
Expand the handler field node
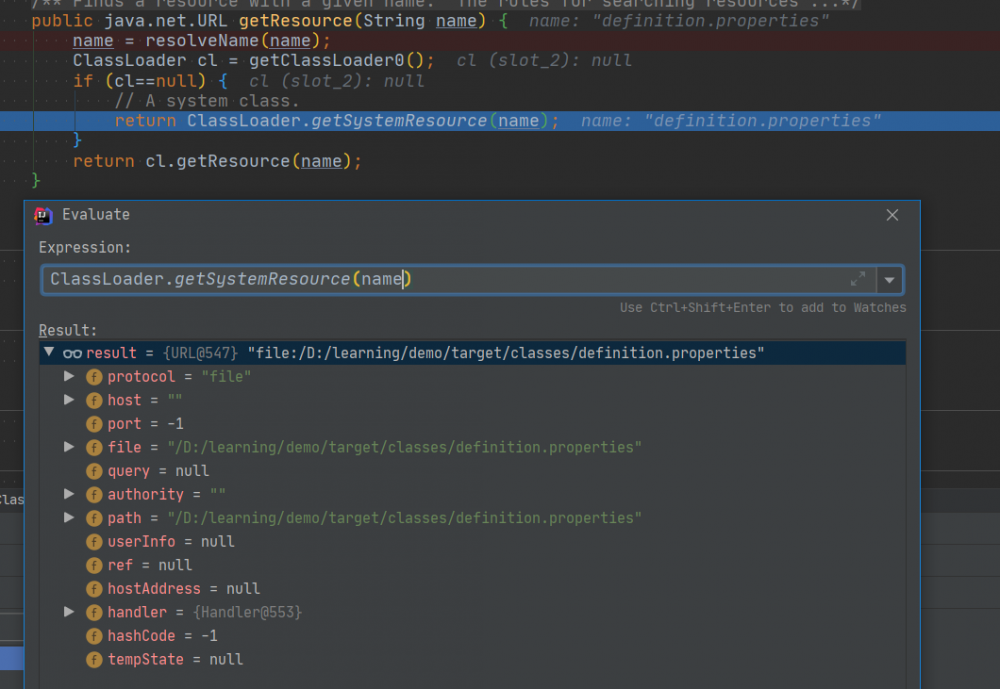tap(69, 612)
